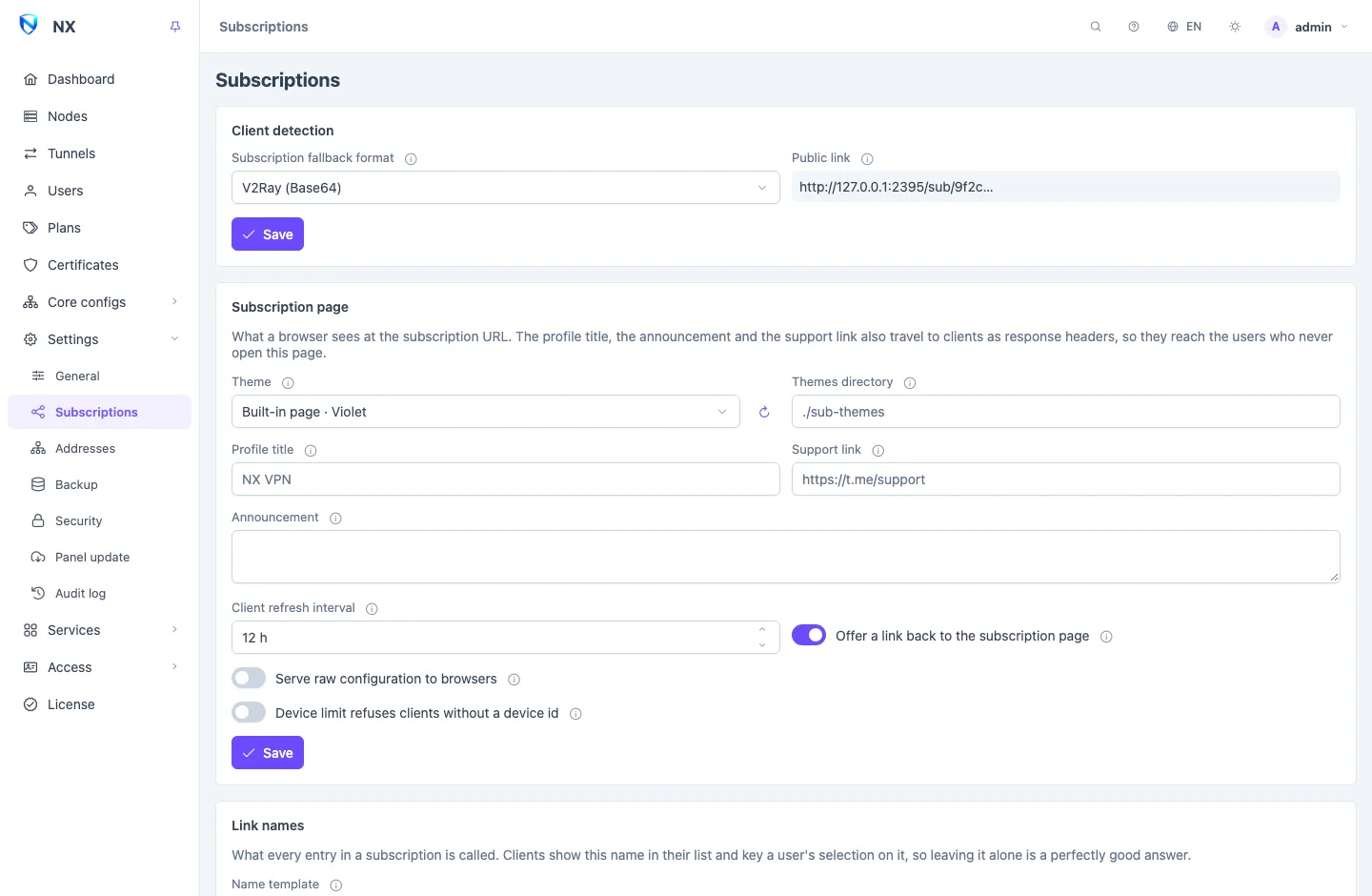Show info for Serve raw configuration
1372x896 pixels.
(x=514, y=680)
